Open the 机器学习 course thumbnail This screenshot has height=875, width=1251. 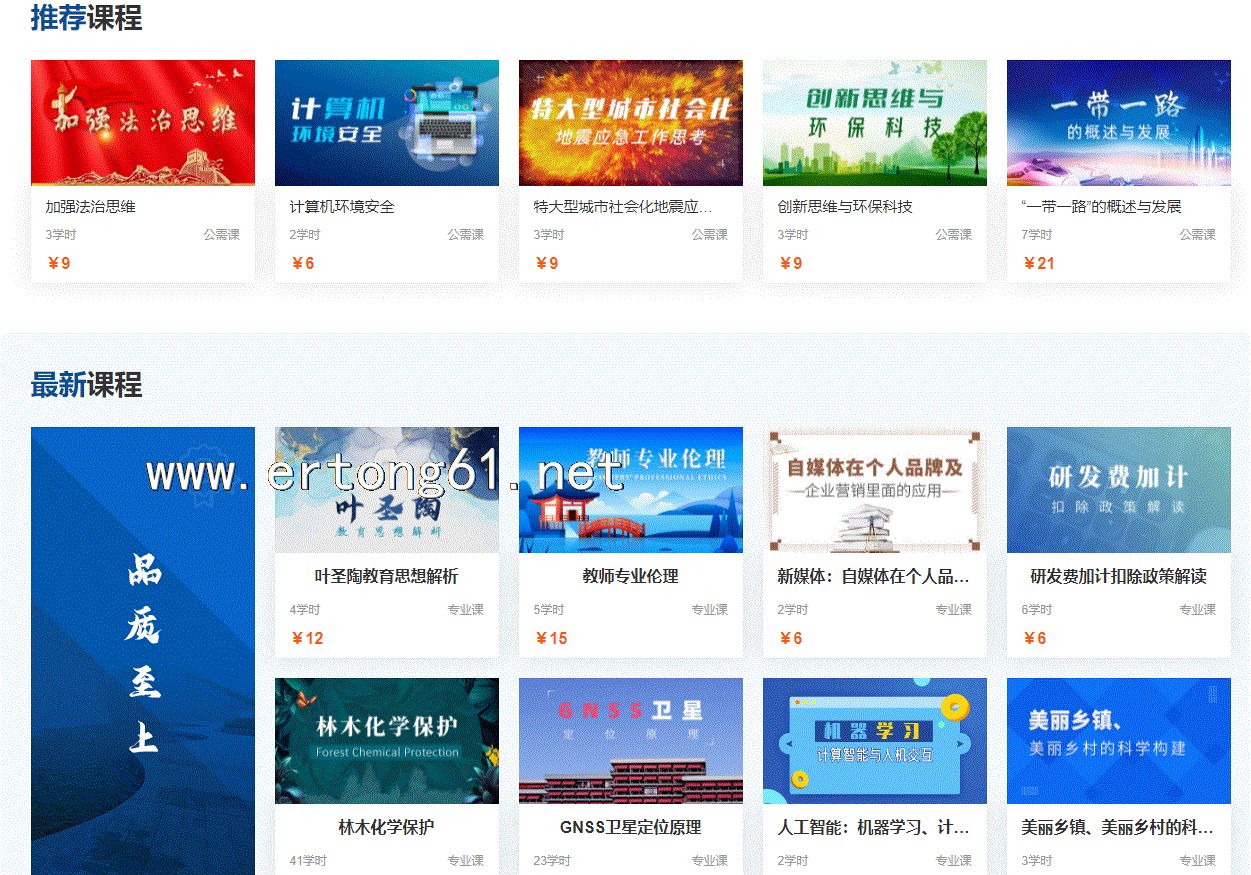(874, 741)
